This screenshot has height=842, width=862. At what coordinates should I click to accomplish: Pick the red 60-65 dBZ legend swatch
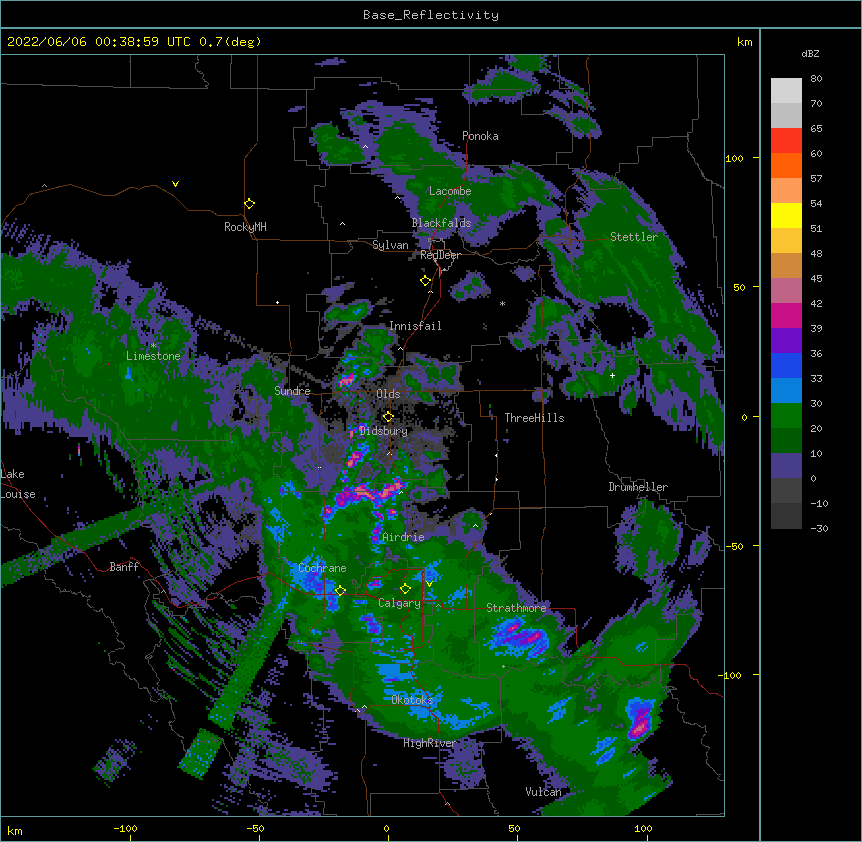(786, 141)
